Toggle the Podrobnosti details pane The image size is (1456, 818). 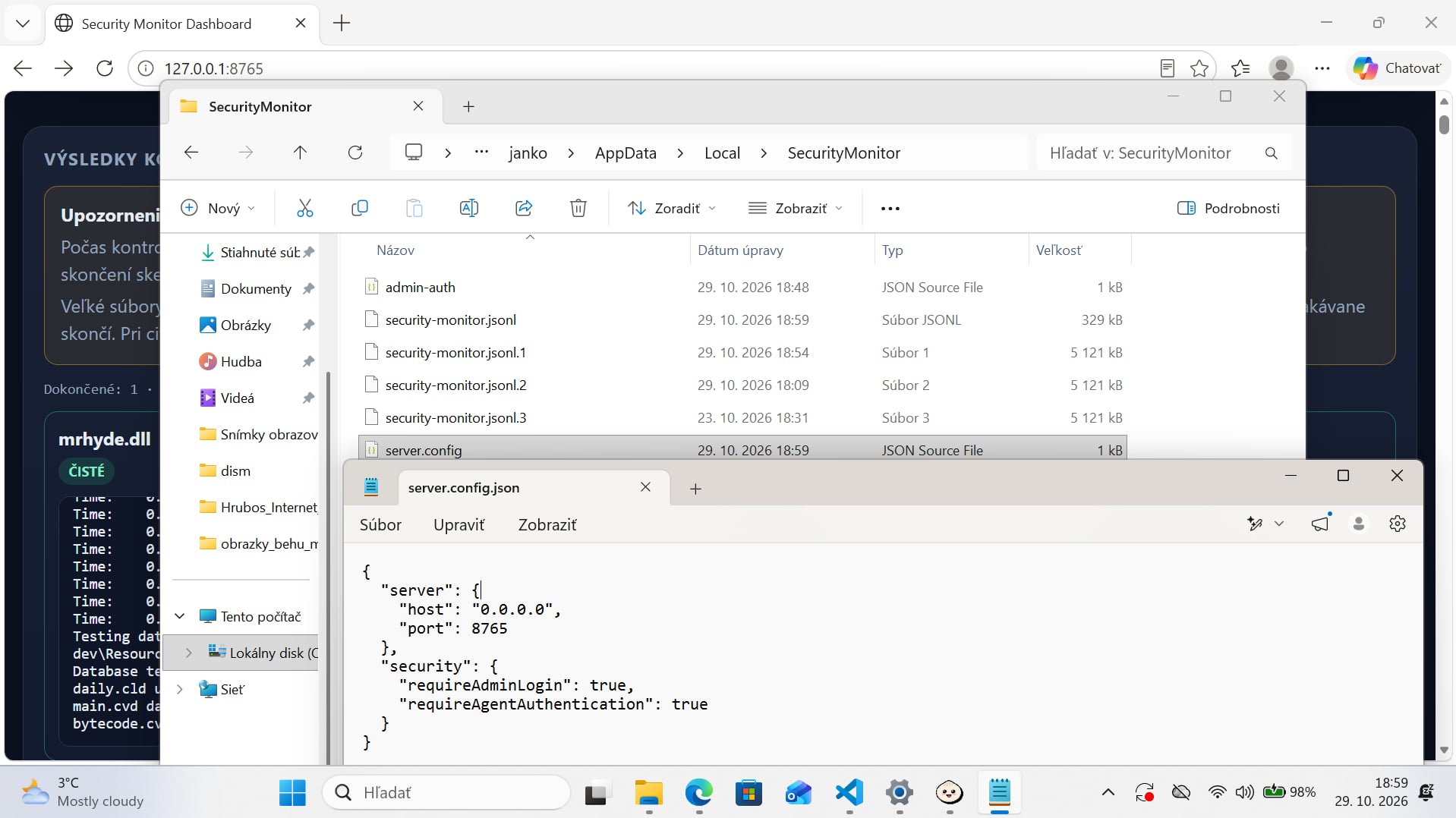[1228, 208]
